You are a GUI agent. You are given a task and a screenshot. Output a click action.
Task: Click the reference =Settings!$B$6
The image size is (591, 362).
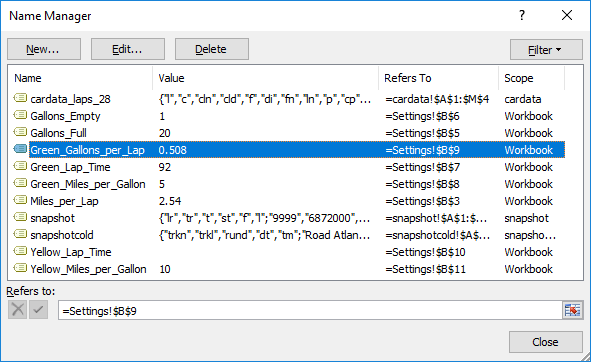422,116
